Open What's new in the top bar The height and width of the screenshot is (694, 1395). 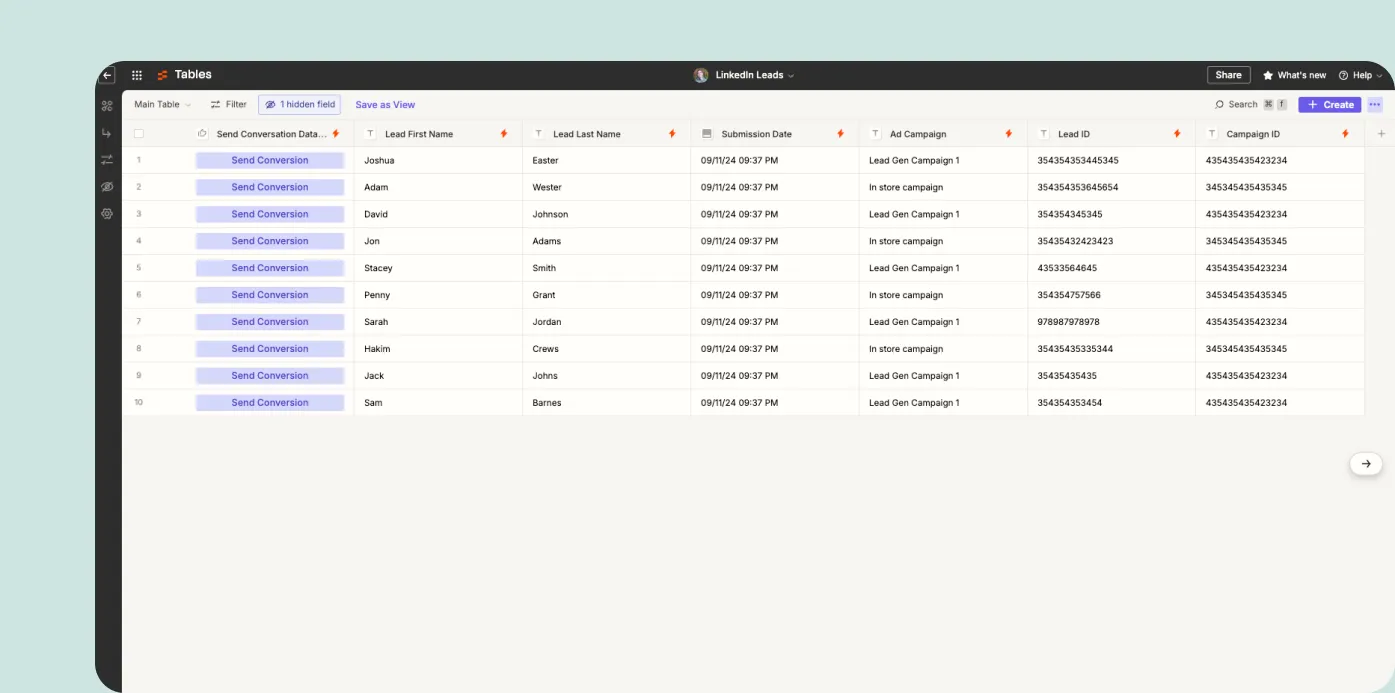pyautogui.click(x=1294, y=75)
